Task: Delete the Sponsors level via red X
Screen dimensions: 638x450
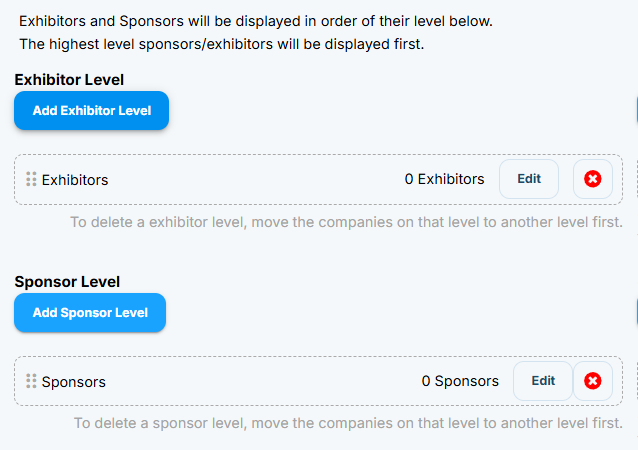Action: (x=593, y=381)
